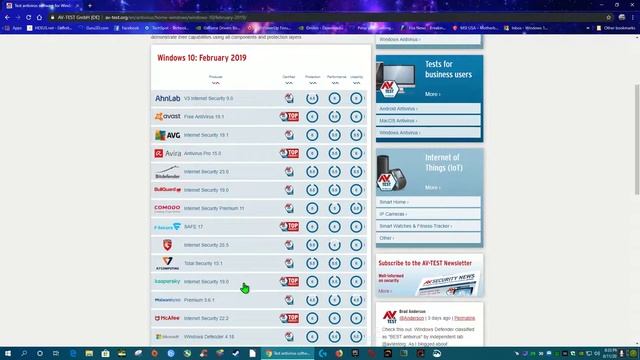Click the Comodo logo in the table
Screen dimensions: 640x360
click(167, 208)
